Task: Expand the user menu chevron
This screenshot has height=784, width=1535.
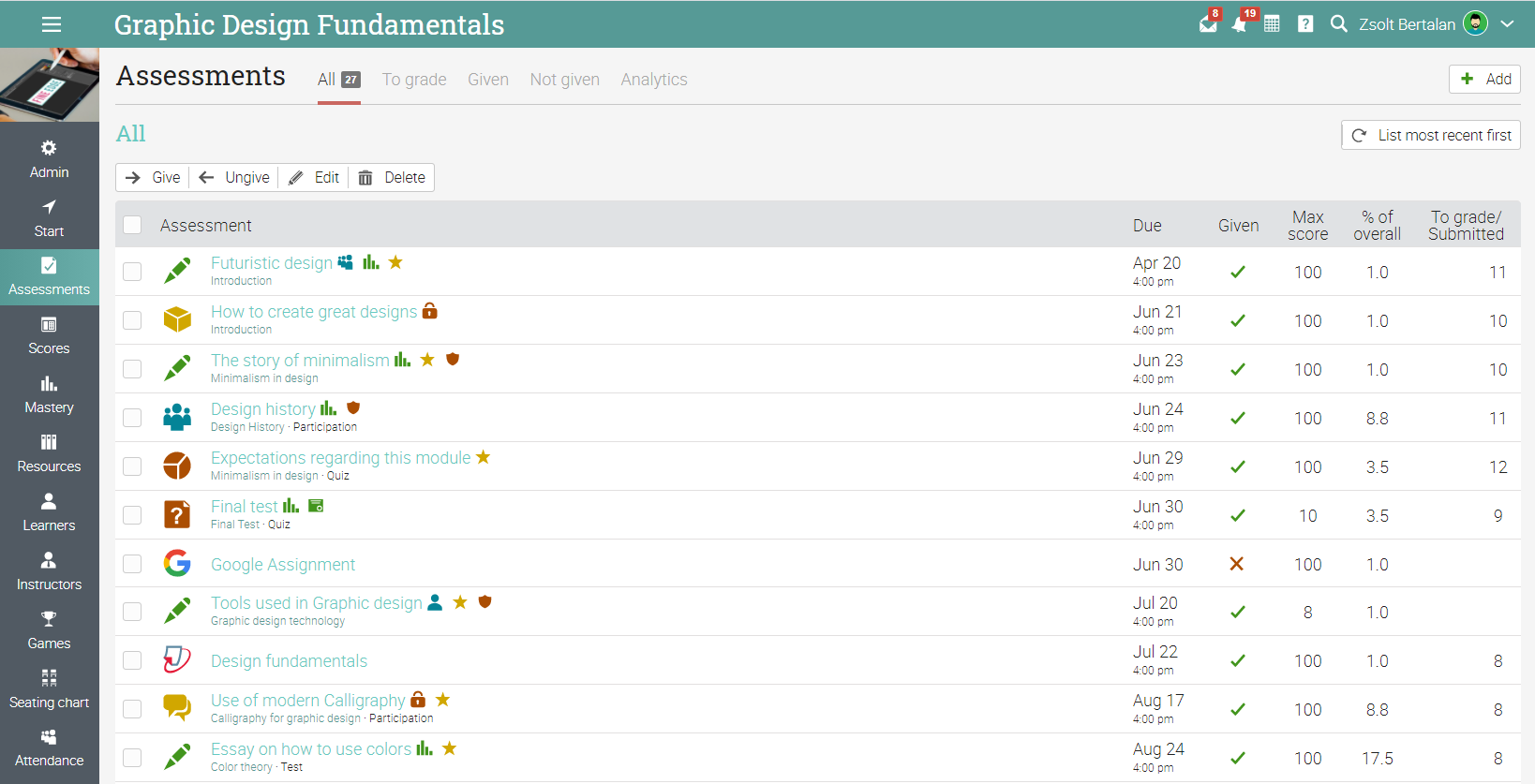Action: tap(1507, 23)
